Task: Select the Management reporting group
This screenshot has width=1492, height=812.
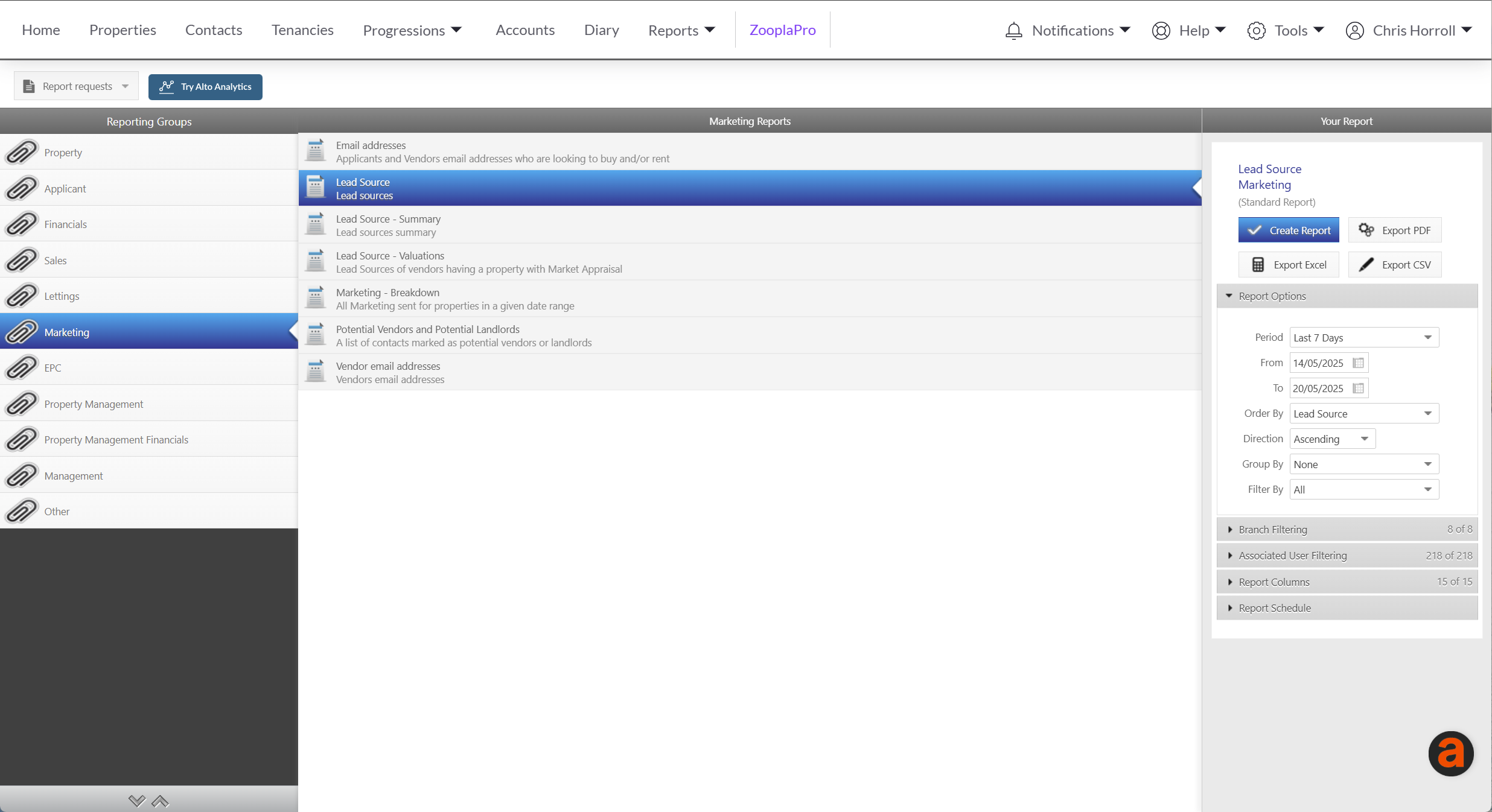Action: point(149,475)
